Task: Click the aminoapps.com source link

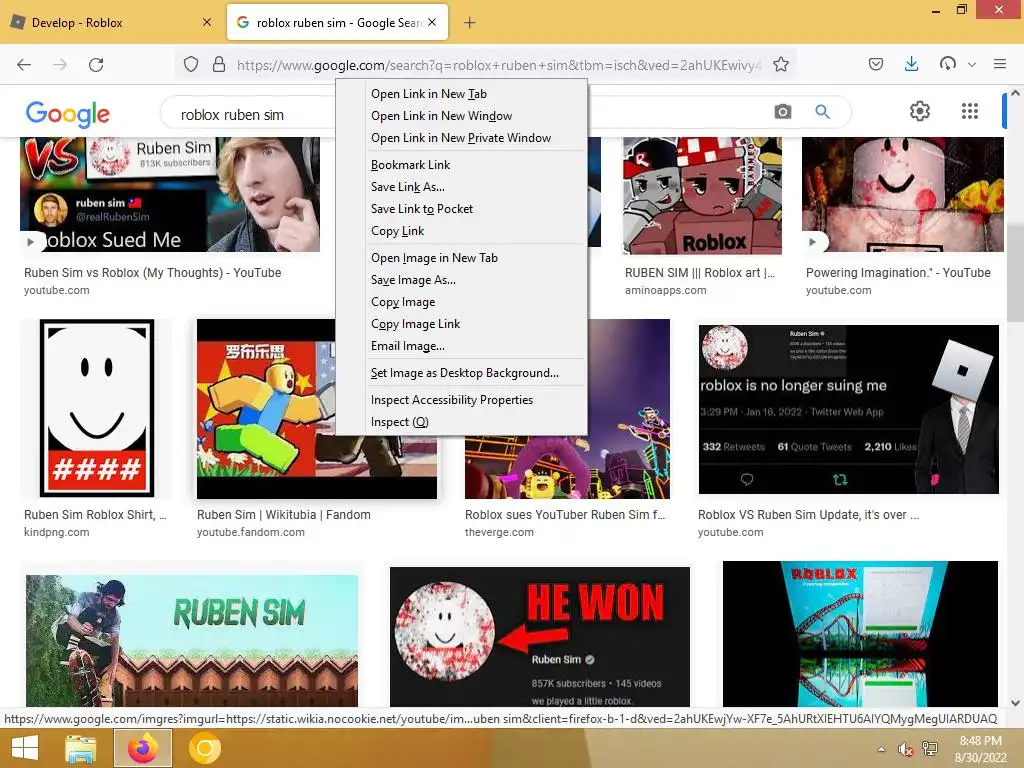Action: pyautogui.click(x=665, y=290)
